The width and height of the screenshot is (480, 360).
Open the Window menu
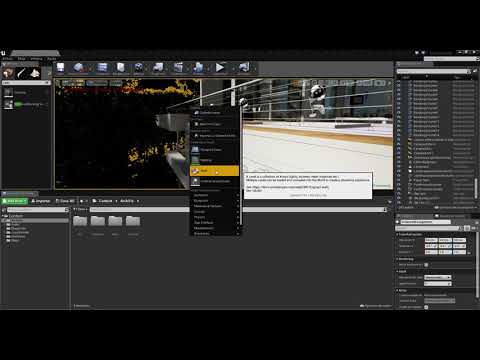click(x=36, y=59)
